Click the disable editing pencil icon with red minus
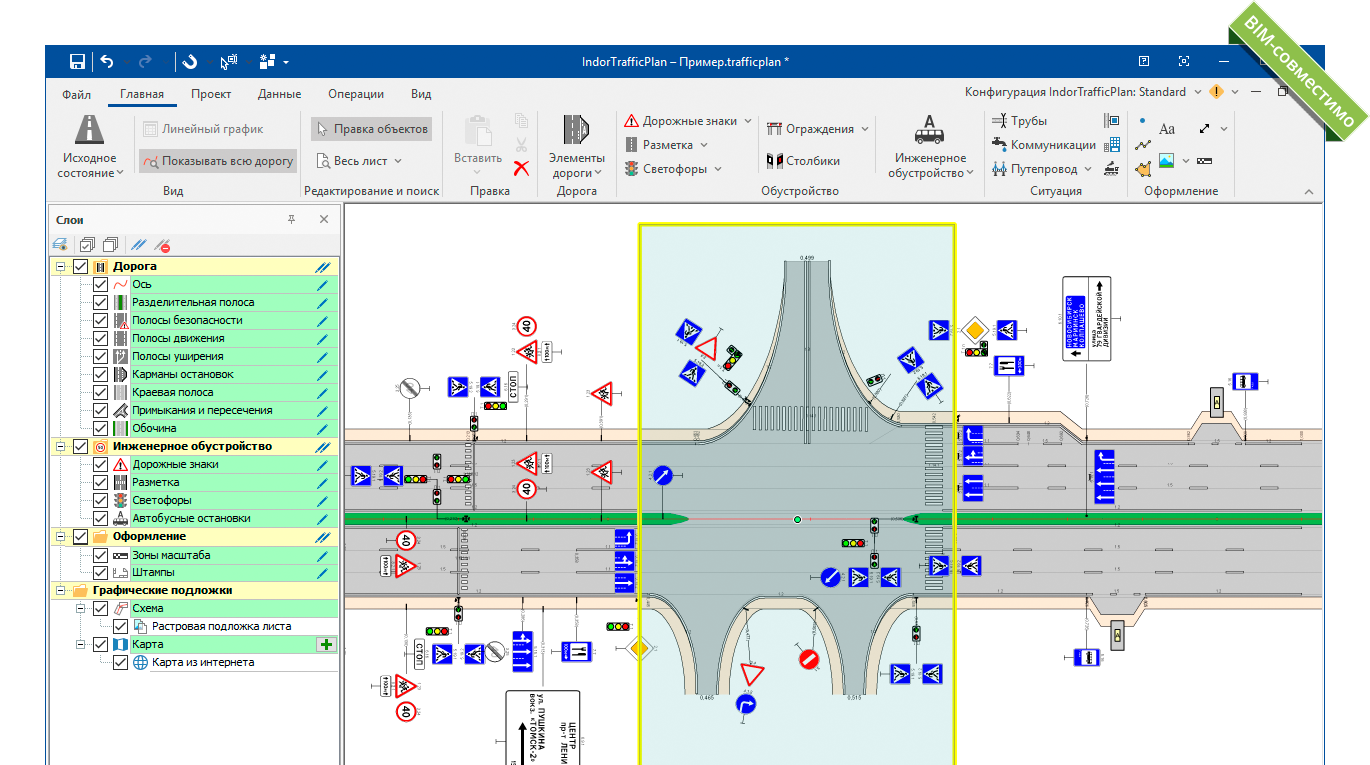Image resolution: width=1370 pixels, height=765 pixels. [164, 244]
